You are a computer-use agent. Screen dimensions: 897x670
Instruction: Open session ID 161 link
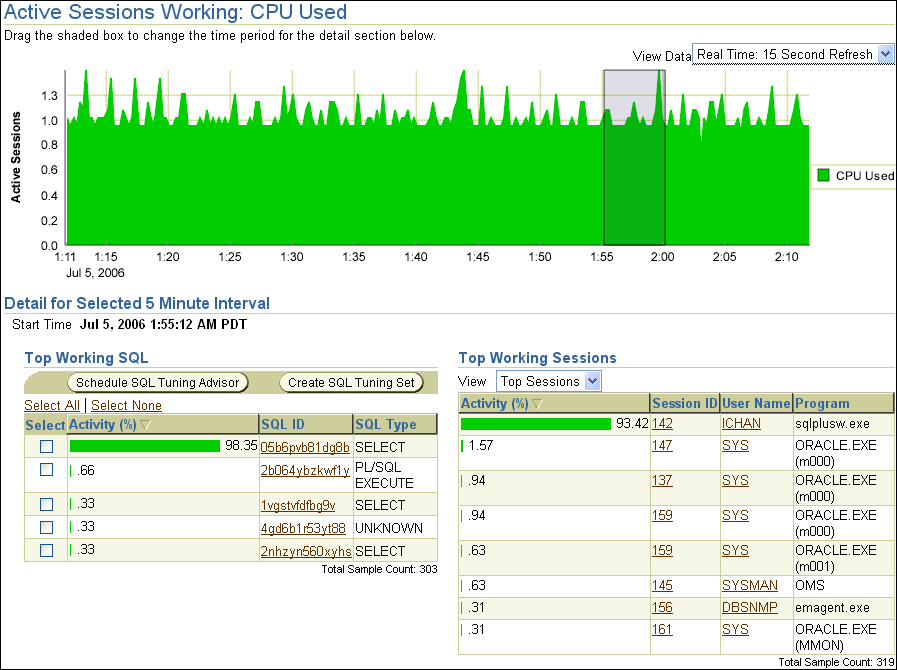point(662,629)
